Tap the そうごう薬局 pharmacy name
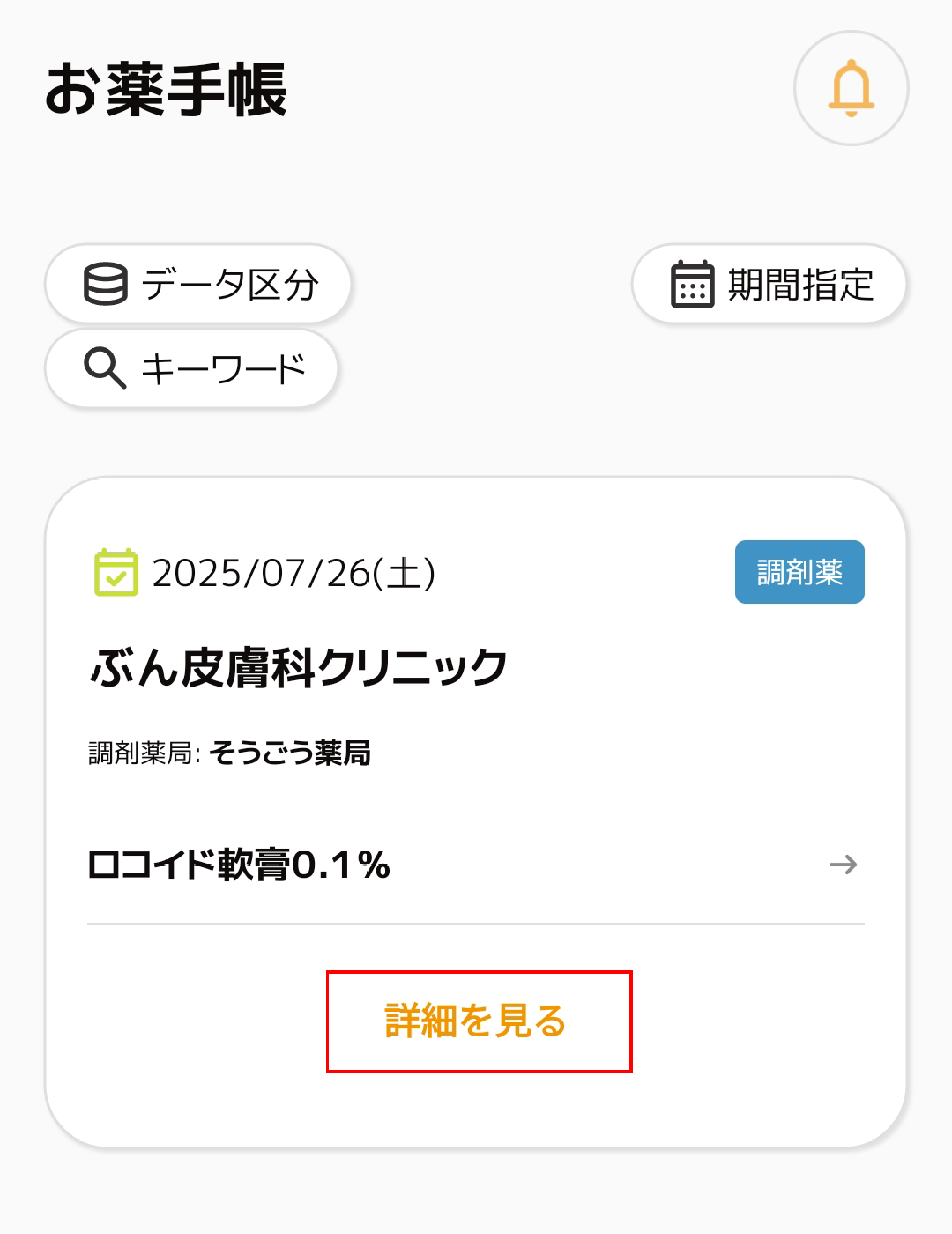Screen dimensions: 952x1234 point(289,753)
